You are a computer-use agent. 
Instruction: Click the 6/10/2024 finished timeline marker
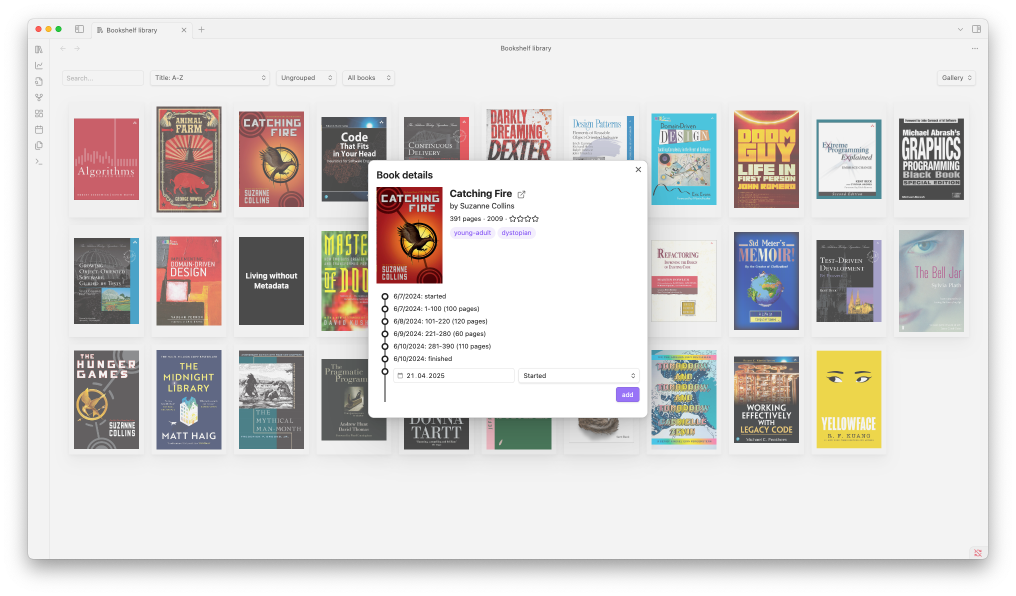385,359
